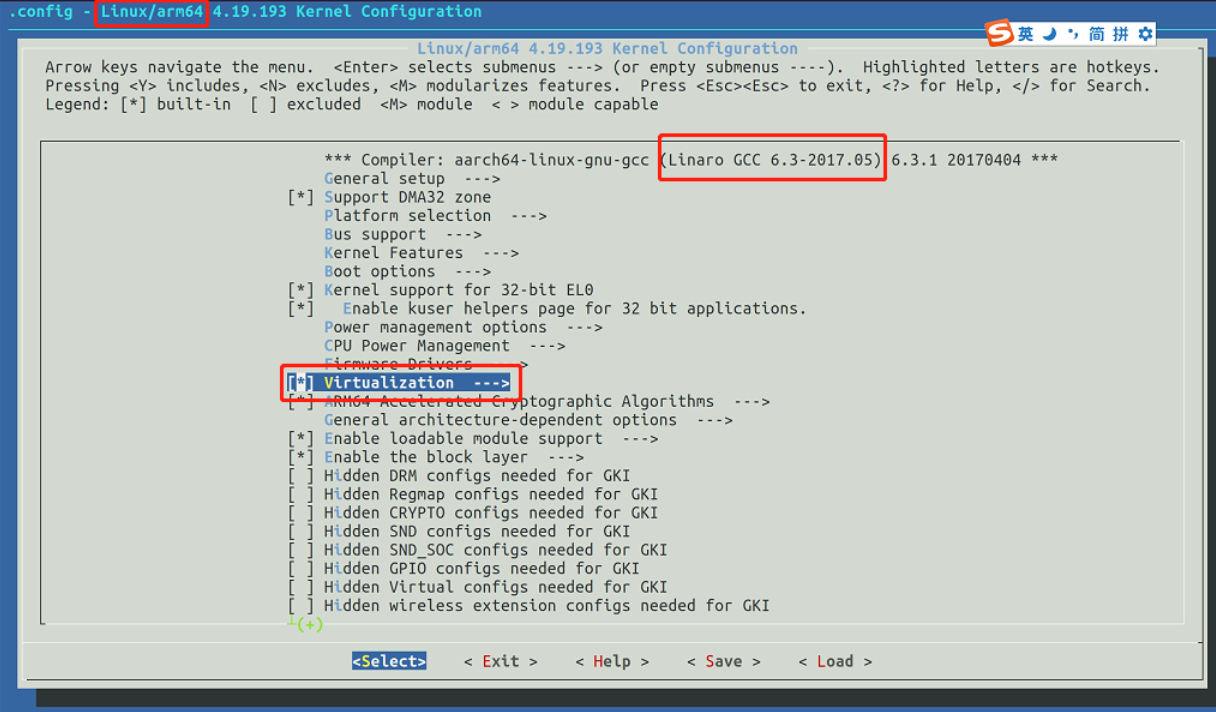The width and height of the screenshot is (1216, 712).
Task: Open the CPU Power Management submenu
Action: point(444,345)
